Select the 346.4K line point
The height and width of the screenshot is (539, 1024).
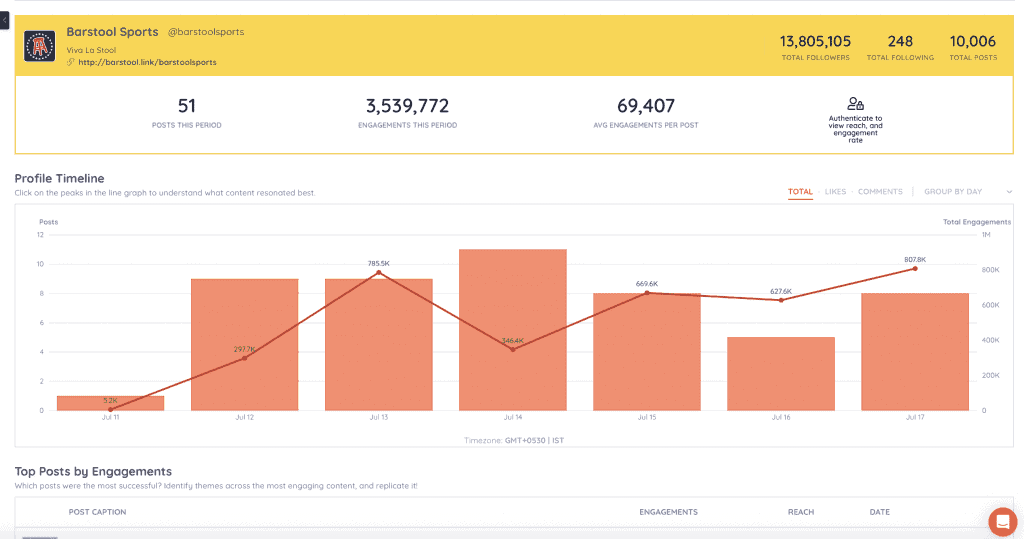click(x=513, y=350)
